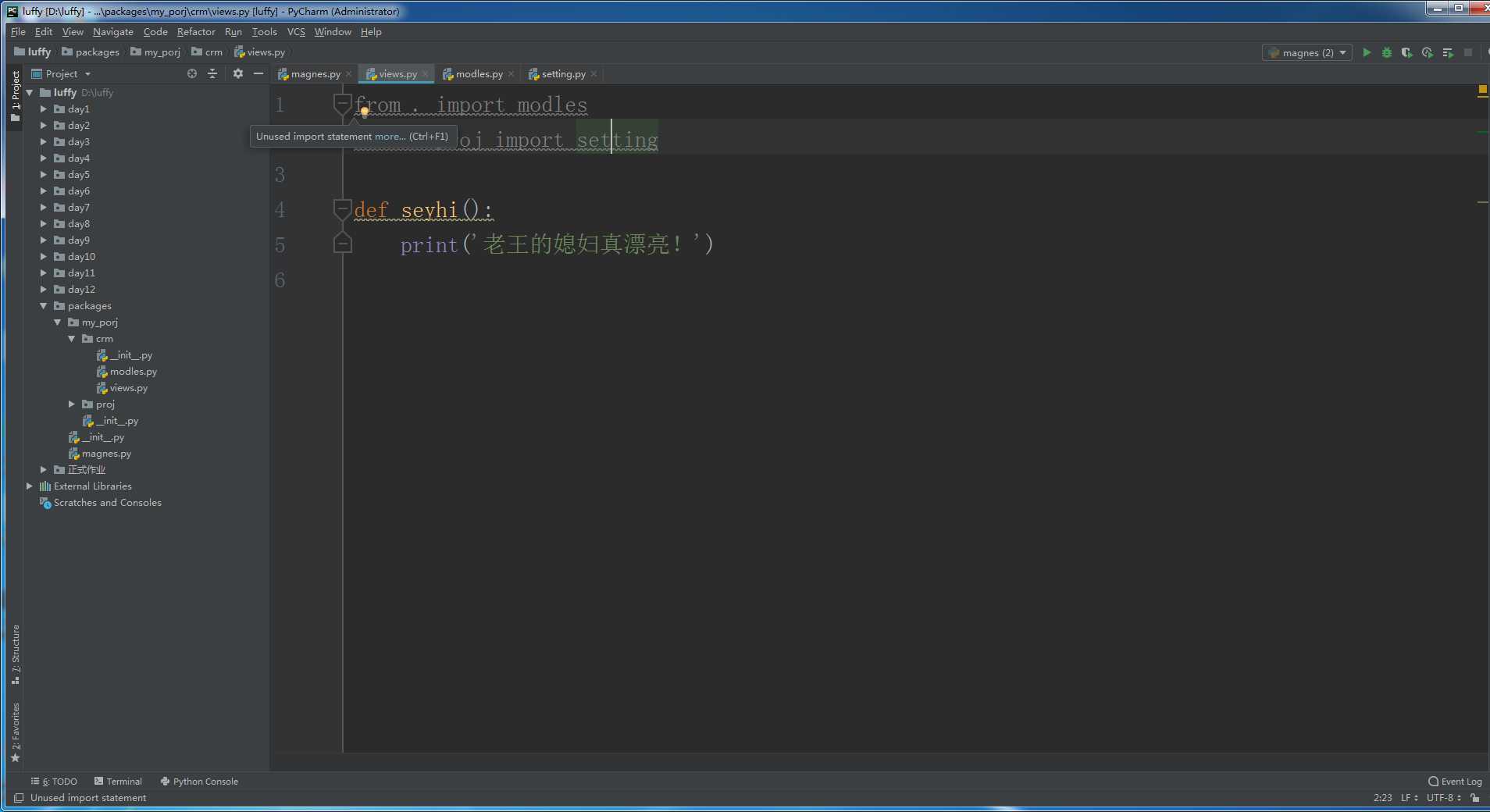Click the Profile run icon
This screenshot has width=1490, height=812.
(1428, 52)
